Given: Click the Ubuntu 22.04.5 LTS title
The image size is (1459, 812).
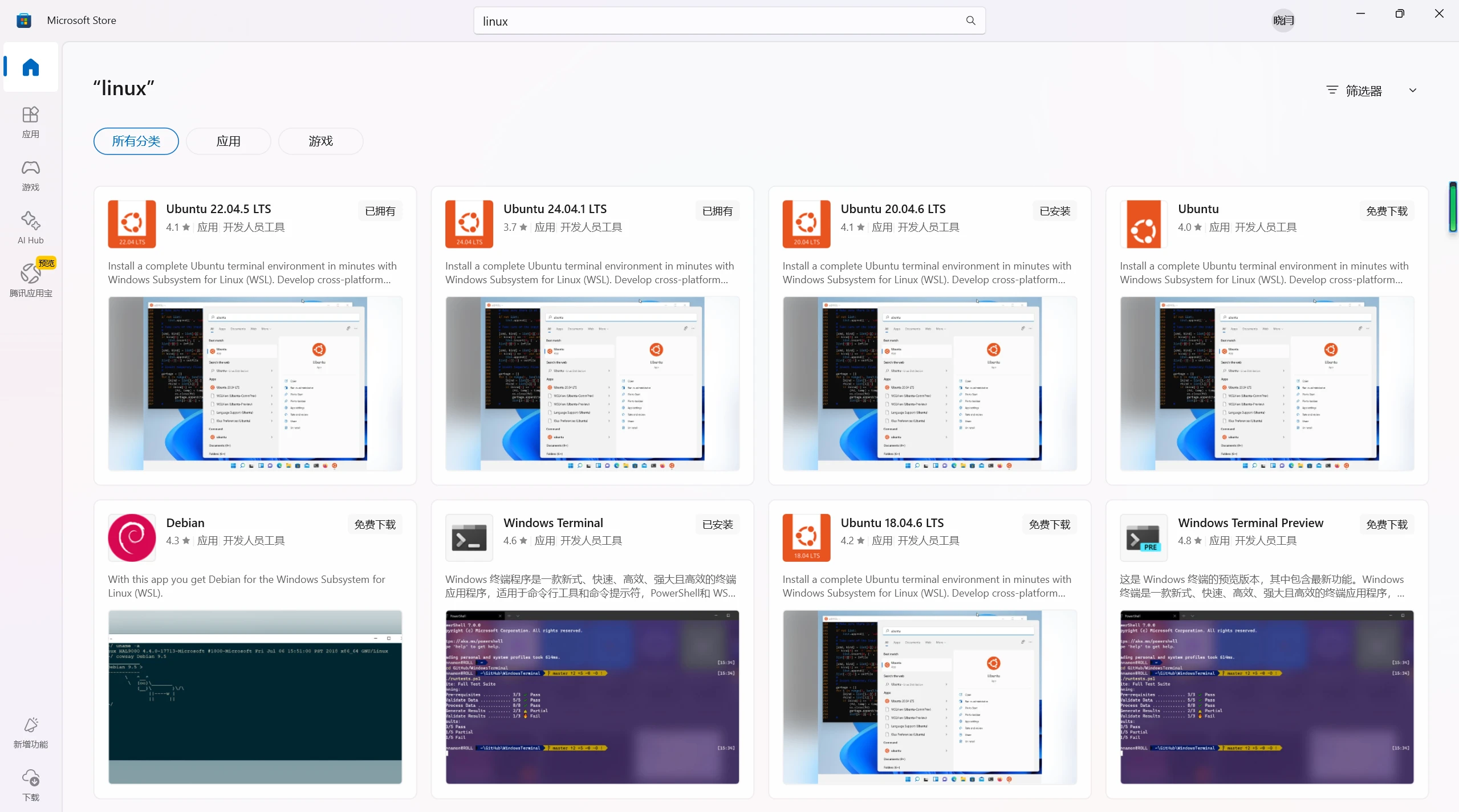Looking at the screenshot, I should [218, 209].
